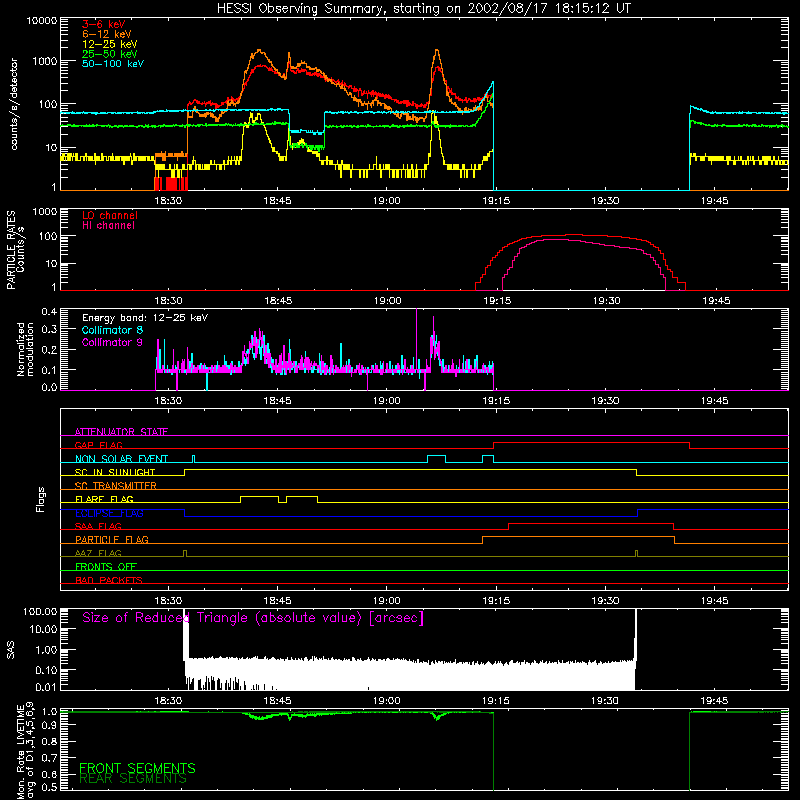The height and width of the screenshot is (800, 800).
Task: Click 19:00 tick label under particle rates plot
Action: [387, 301]
